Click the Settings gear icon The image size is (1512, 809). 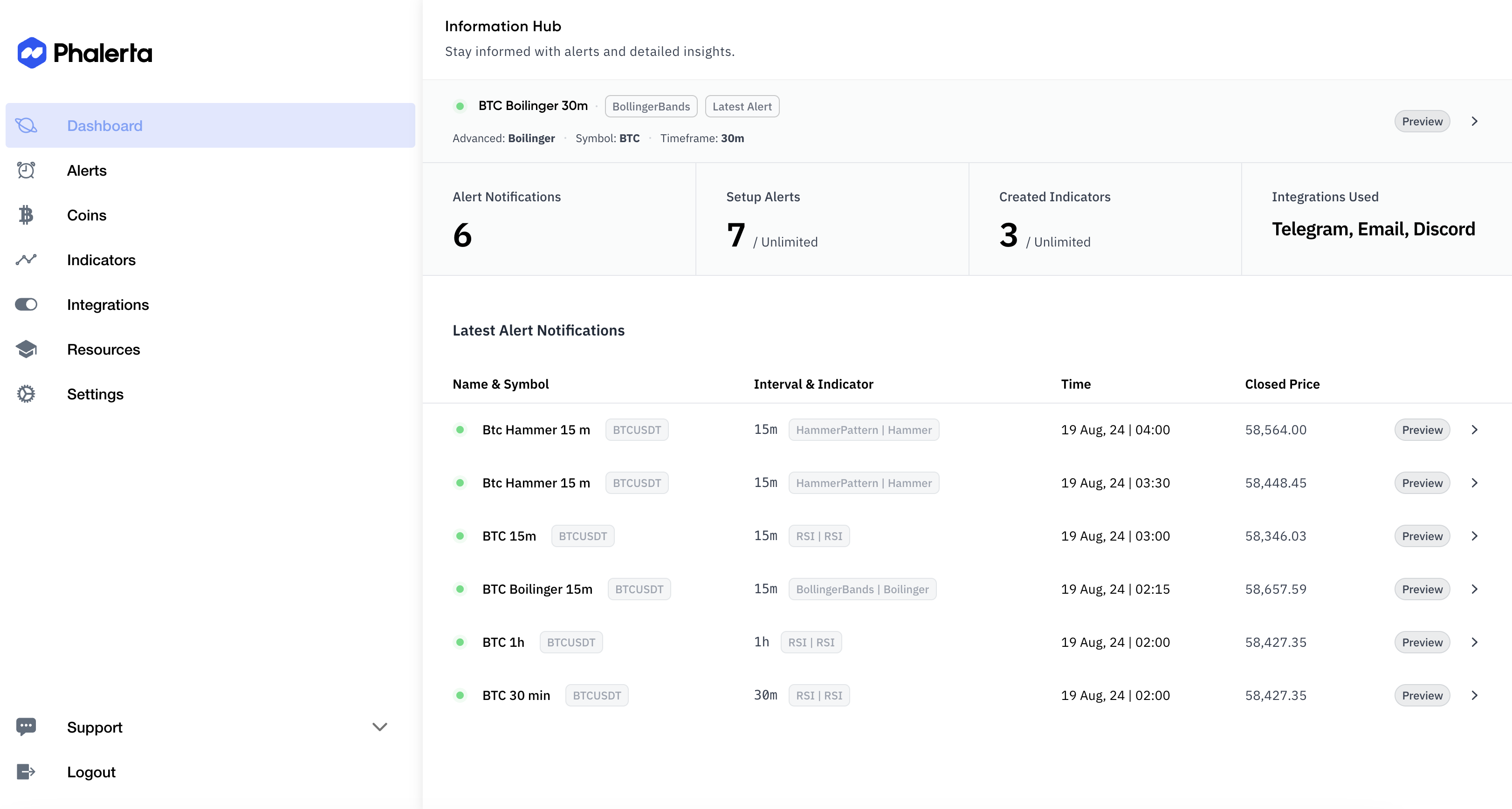[x=26, y=393]
